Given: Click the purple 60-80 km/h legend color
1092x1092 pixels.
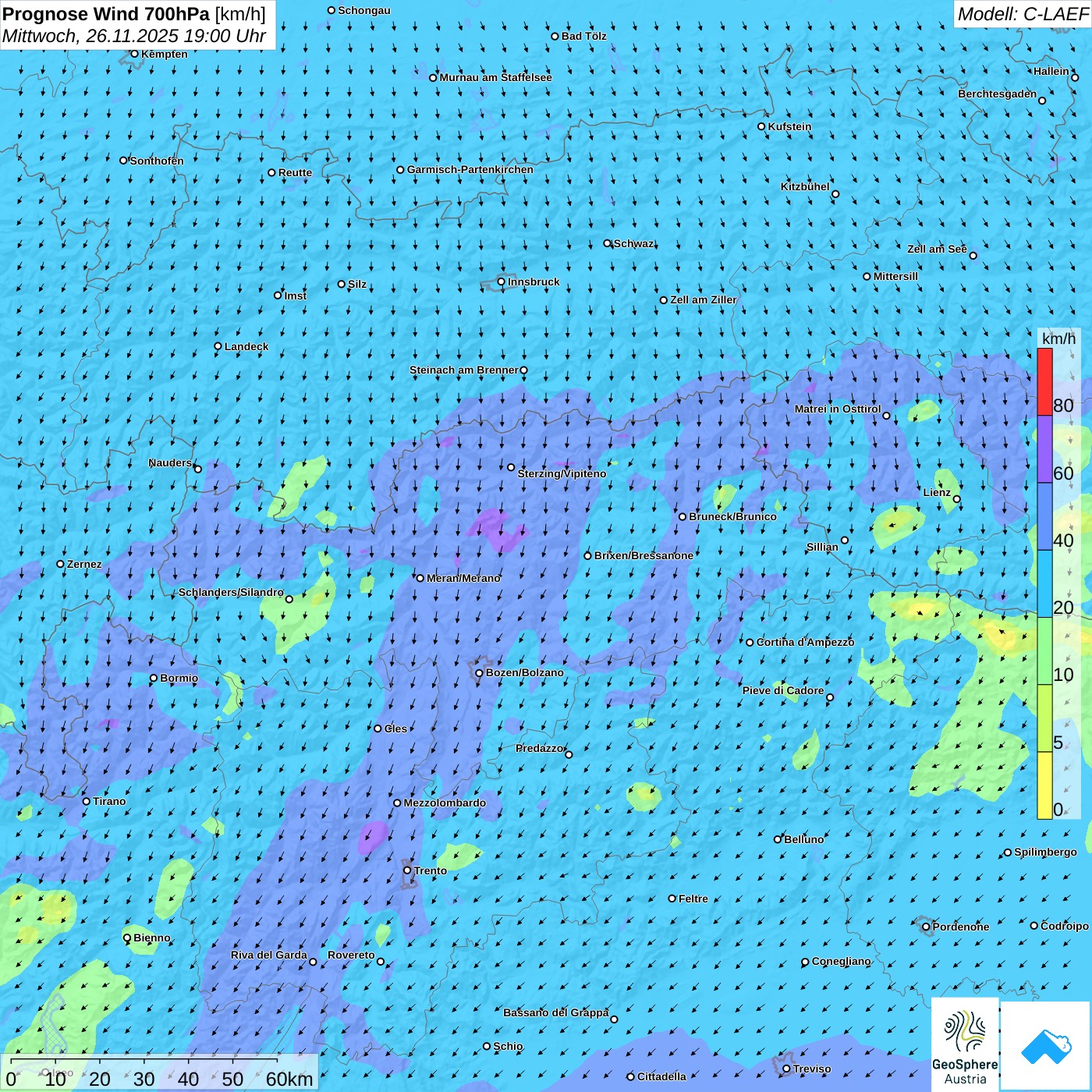Looking at the screenshot, I should tap(1044, 449).
